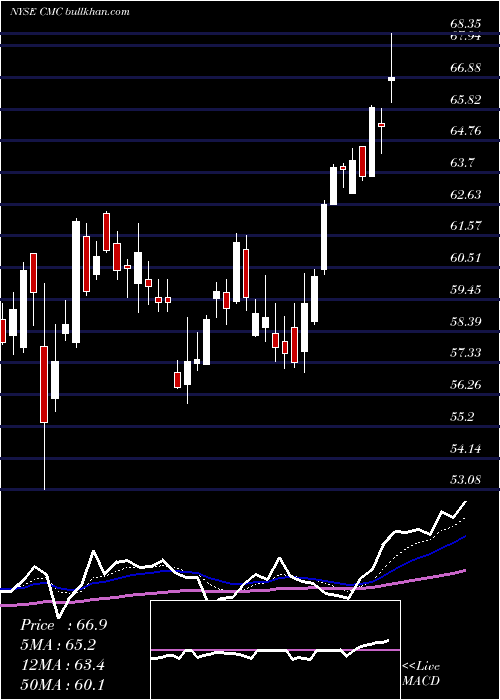Click inside the Live MACD inset chart

click(275, 650)
